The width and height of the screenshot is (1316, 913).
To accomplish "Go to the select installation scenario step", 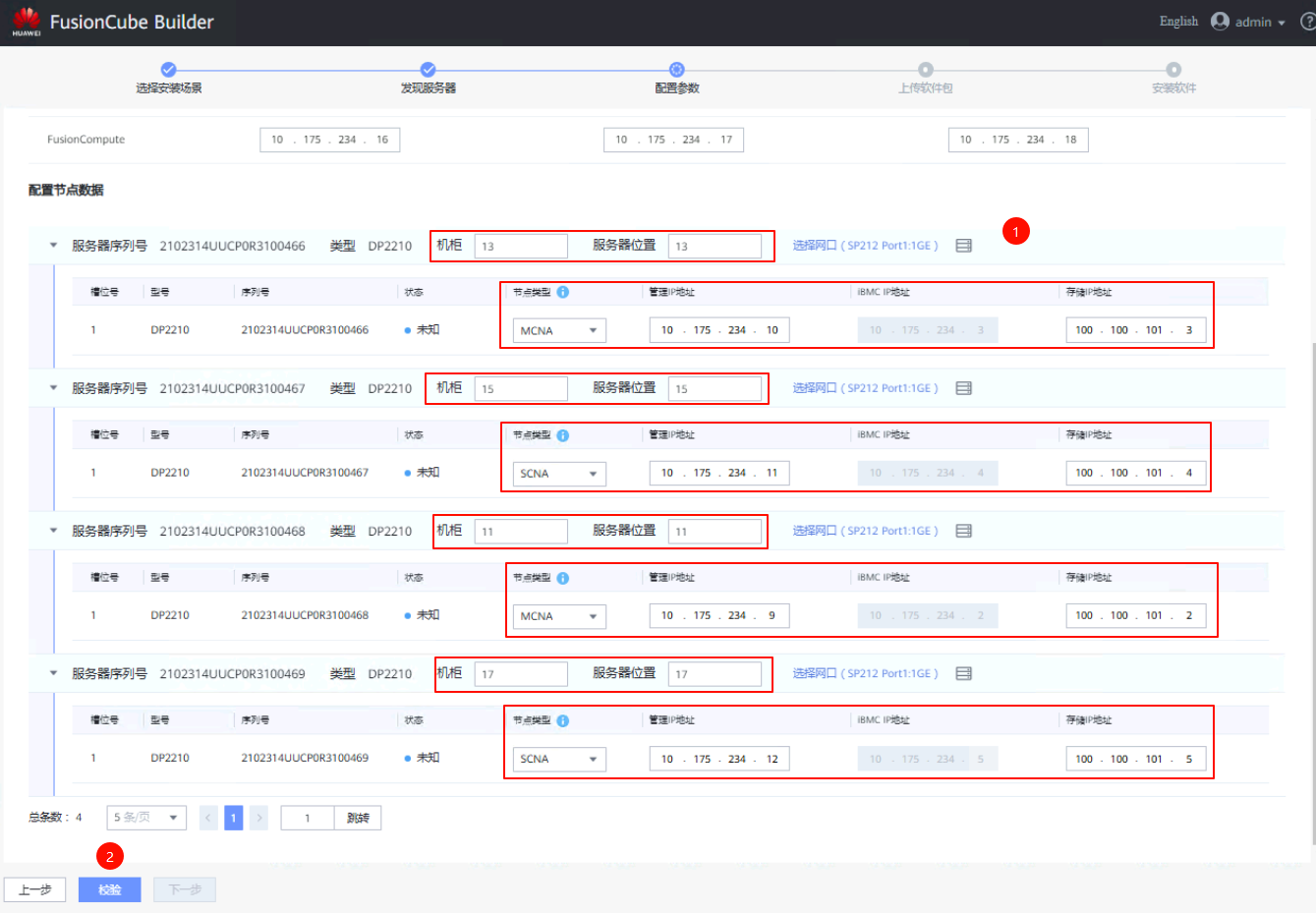I will 168,70.
